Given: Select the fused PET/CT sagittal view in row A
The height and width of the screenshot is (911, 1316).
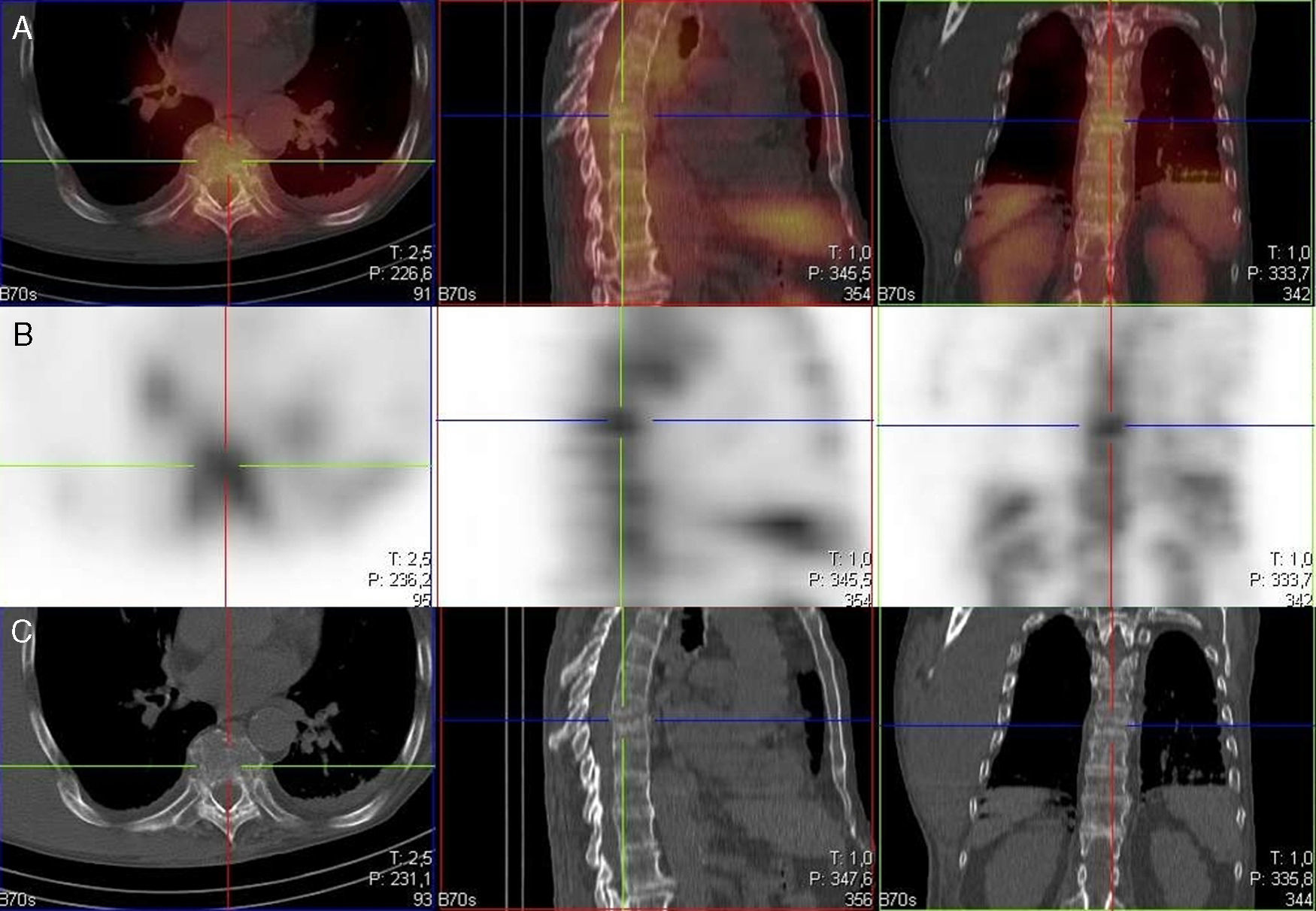Looking at the screenshot, I should point(654,152).
